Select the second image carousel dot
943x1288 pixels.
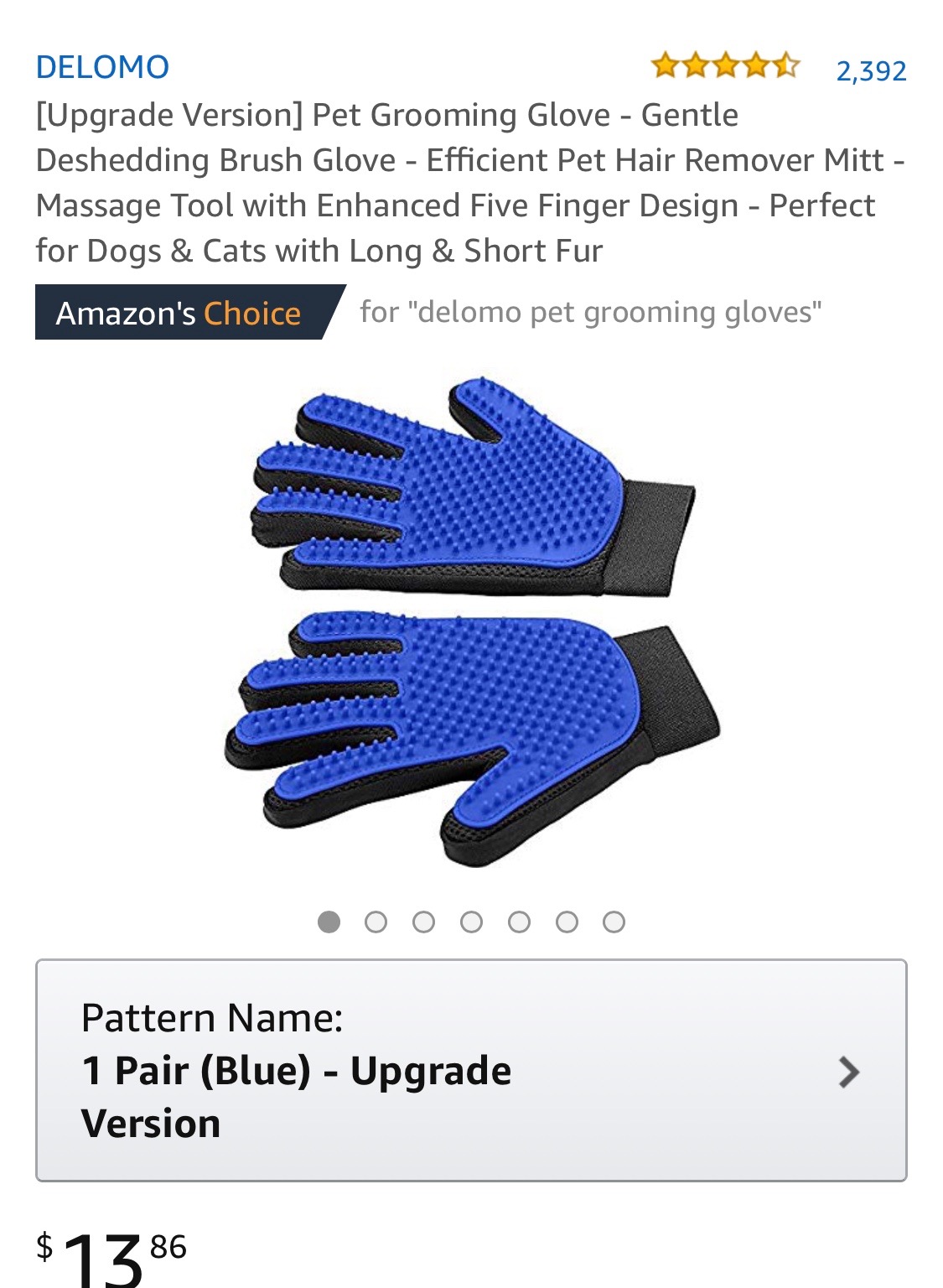[376, 922]
